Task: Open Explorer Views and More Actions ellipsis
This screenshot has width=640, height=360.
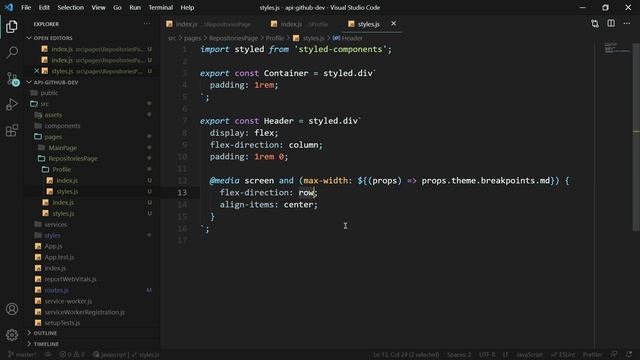Action: click(147, 24)
